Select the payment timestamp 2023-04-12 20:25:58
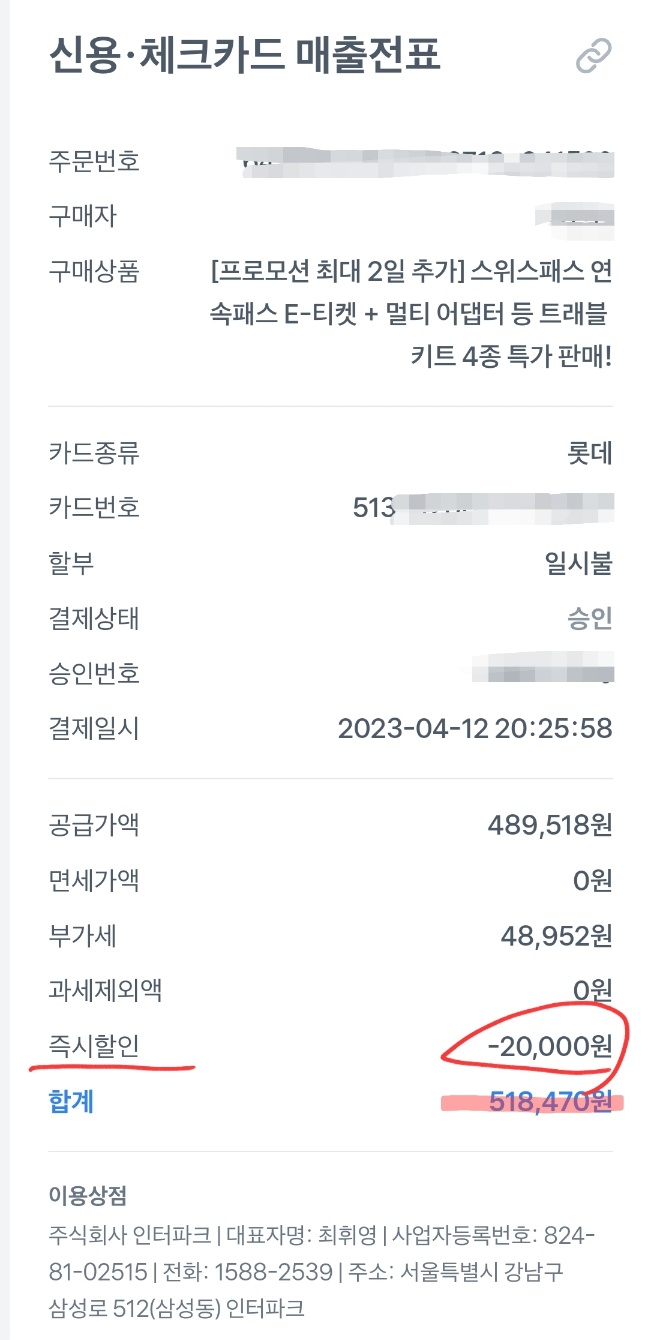Image resolution: width=648 pixels, height=1340 pixels. [x=475, y=727]
